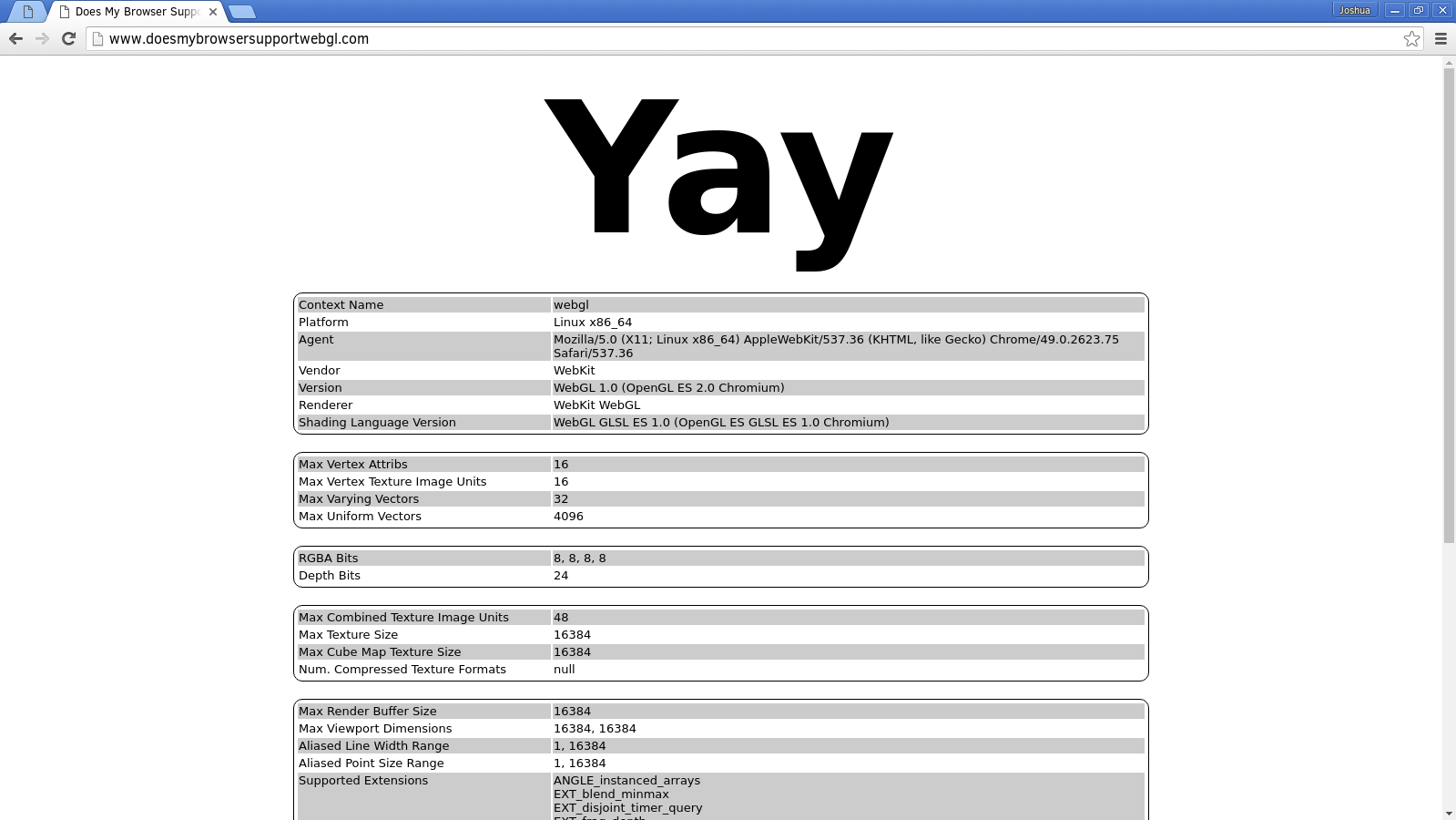
Task: Click the large 'Yay' heading
Action: [x=718, y=183]
